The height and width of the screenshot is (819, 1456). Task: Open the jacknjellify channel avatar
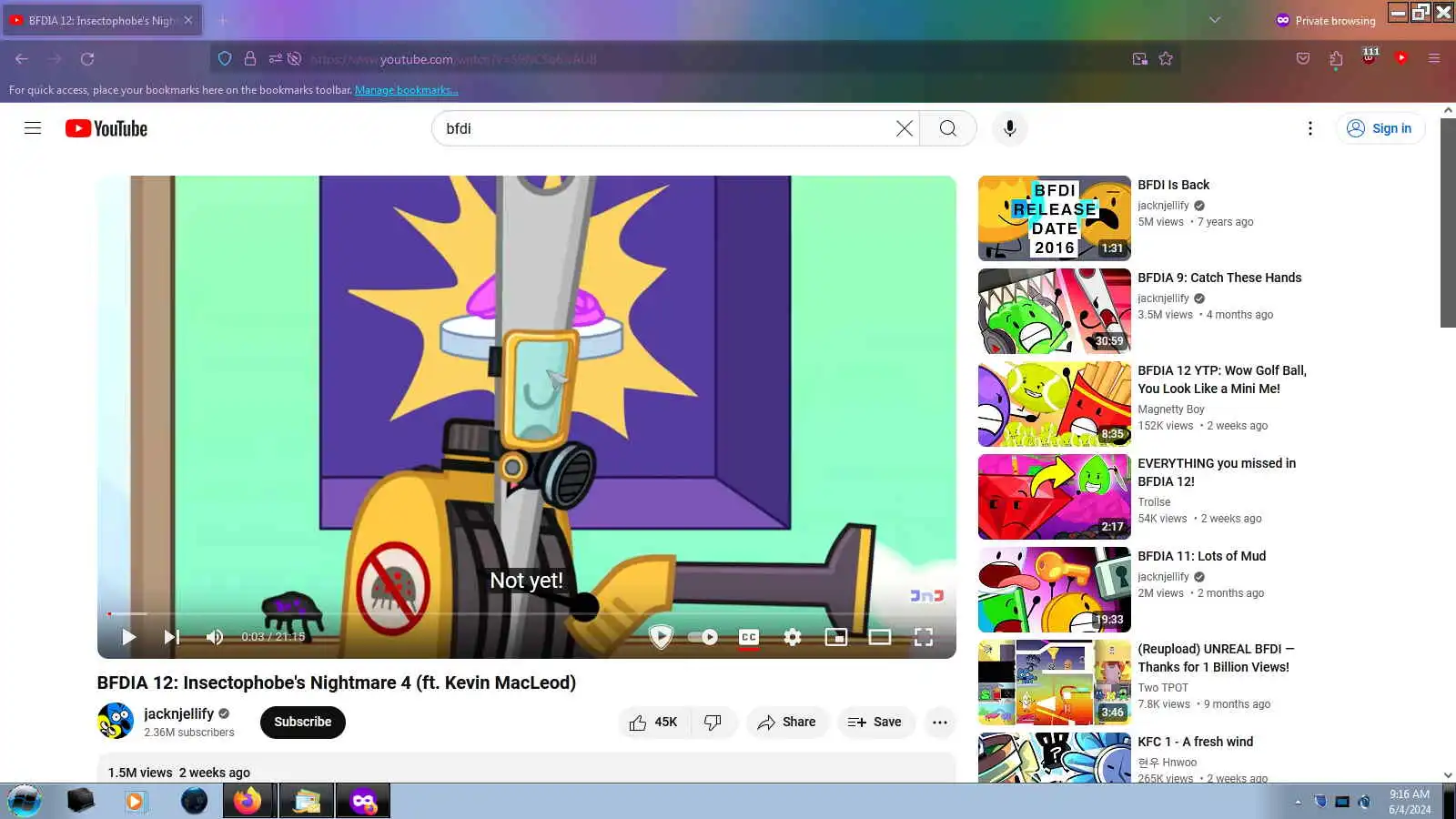click(x=116, y=722)
